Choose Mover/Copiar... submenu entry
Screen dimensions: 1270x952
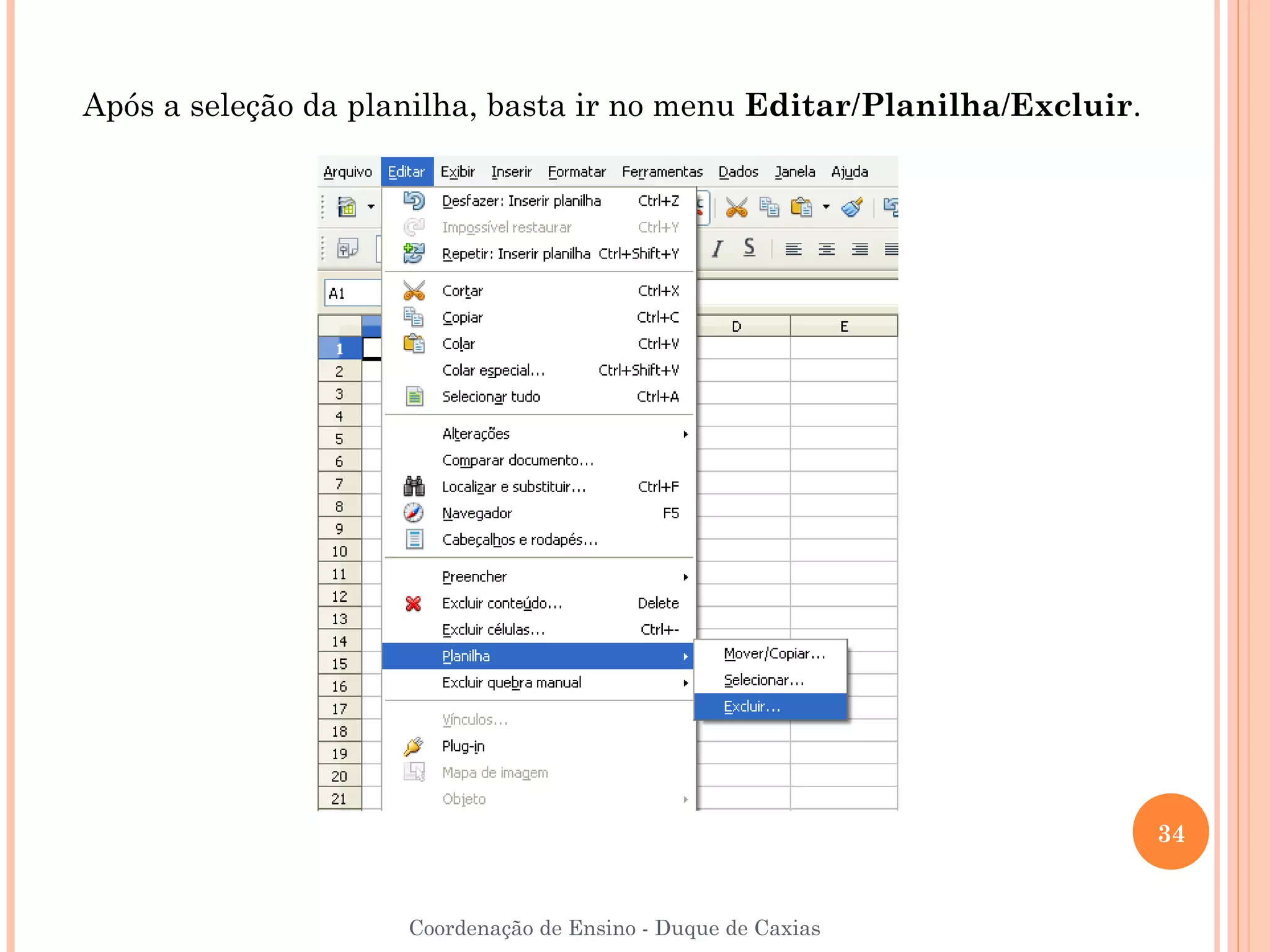pyautogui.click(x=774, y=653)
